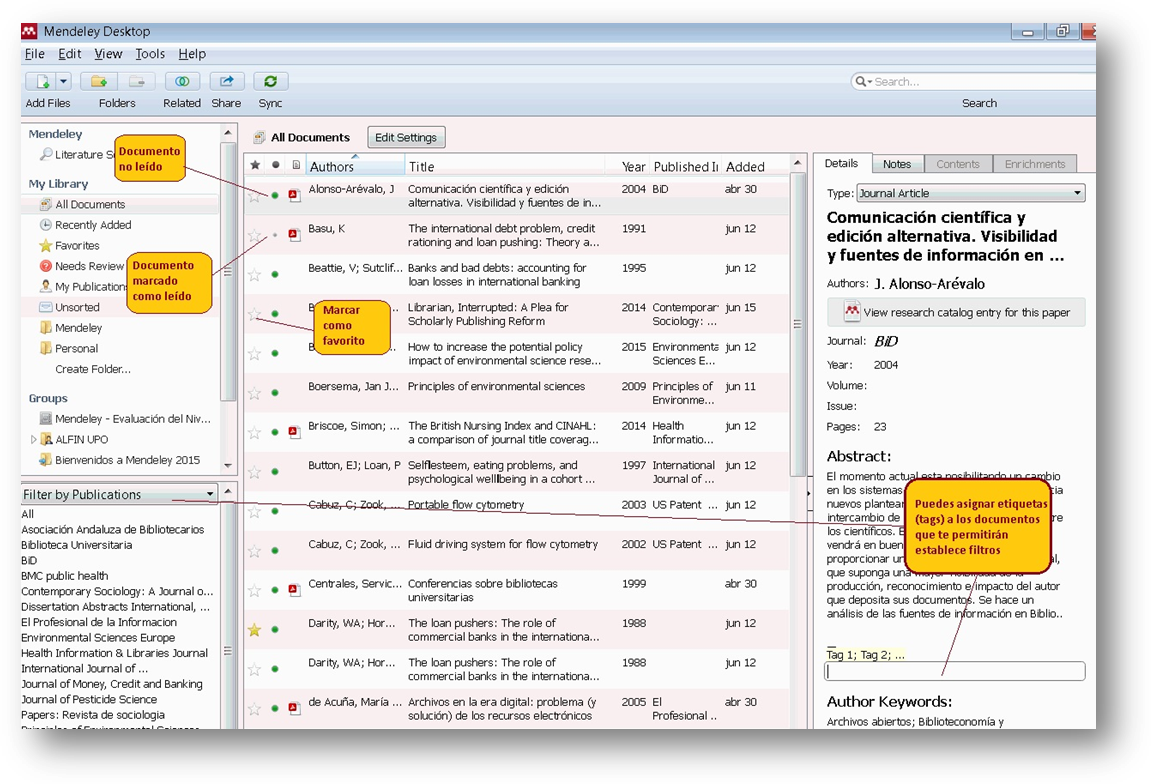Switch to the Contents tab

point(958,164)
